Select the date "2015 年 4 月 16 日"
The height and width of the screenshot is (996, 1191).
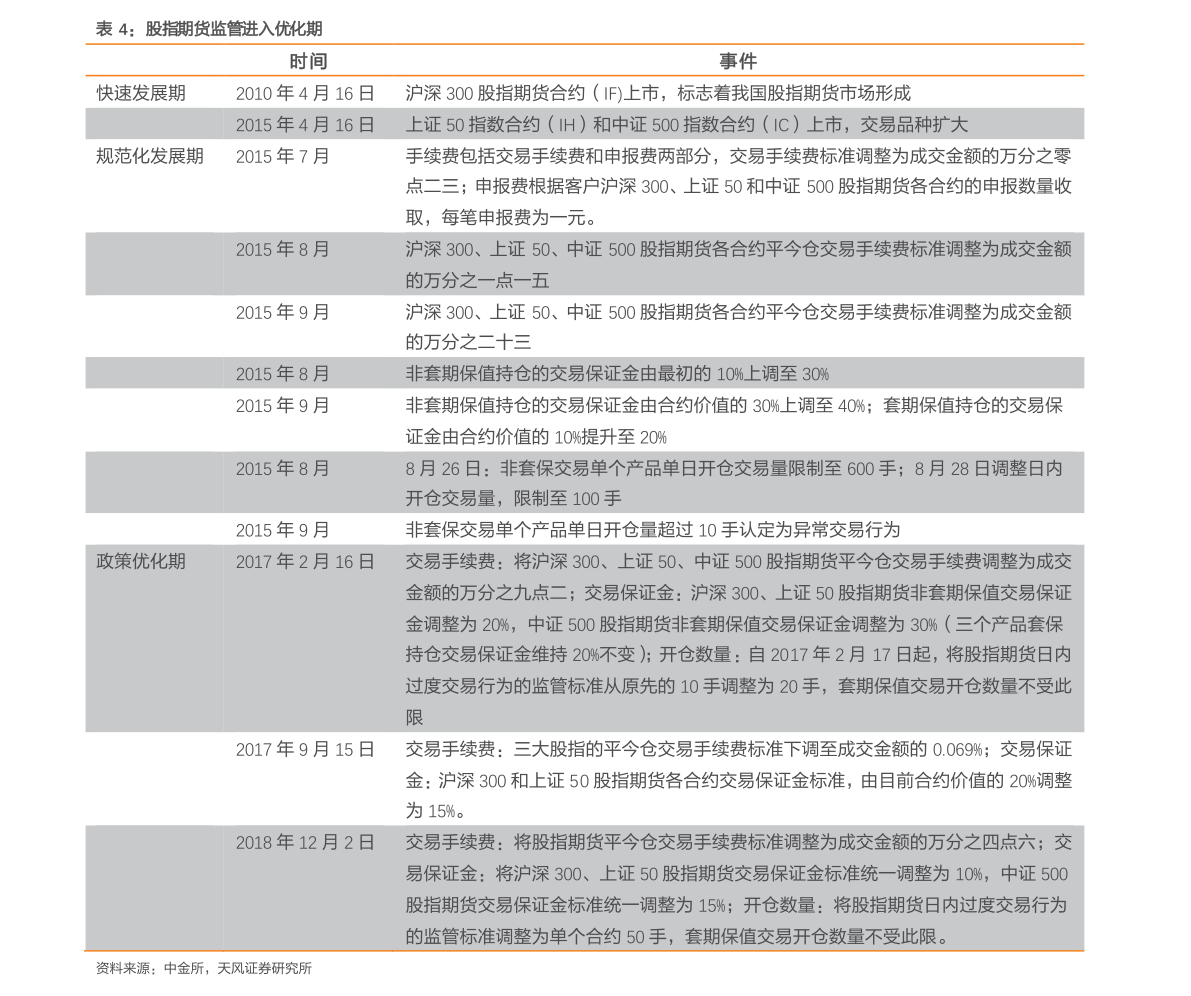pos(305,125)
